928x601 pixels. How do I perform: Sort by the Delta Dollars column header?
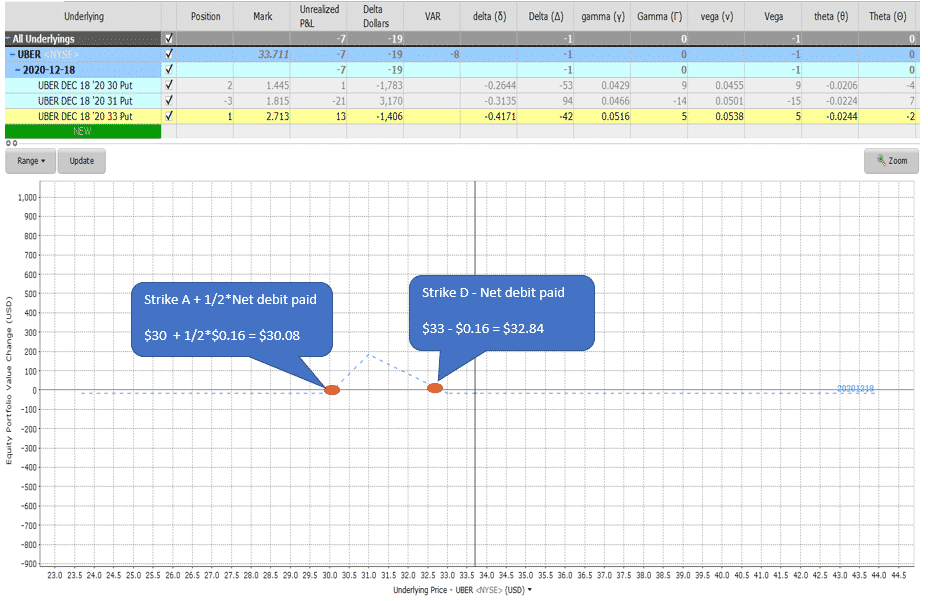click(375, 17)
